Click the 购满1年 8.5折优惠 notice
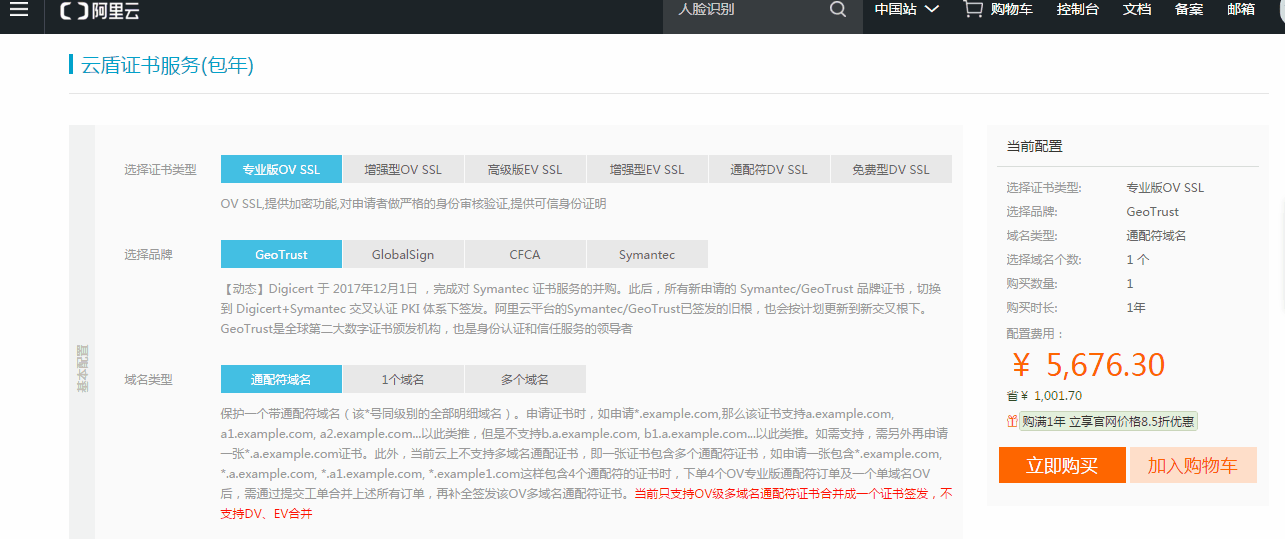The height and width of the screenshot is (539, 1285). click(x=1108, y=421)
